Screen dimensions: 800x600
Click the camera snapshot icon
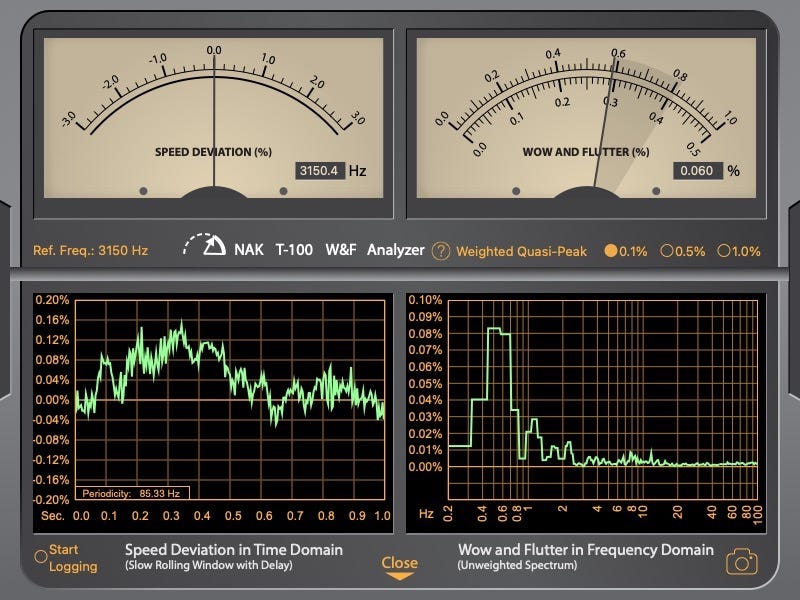(x=742, y=562)
